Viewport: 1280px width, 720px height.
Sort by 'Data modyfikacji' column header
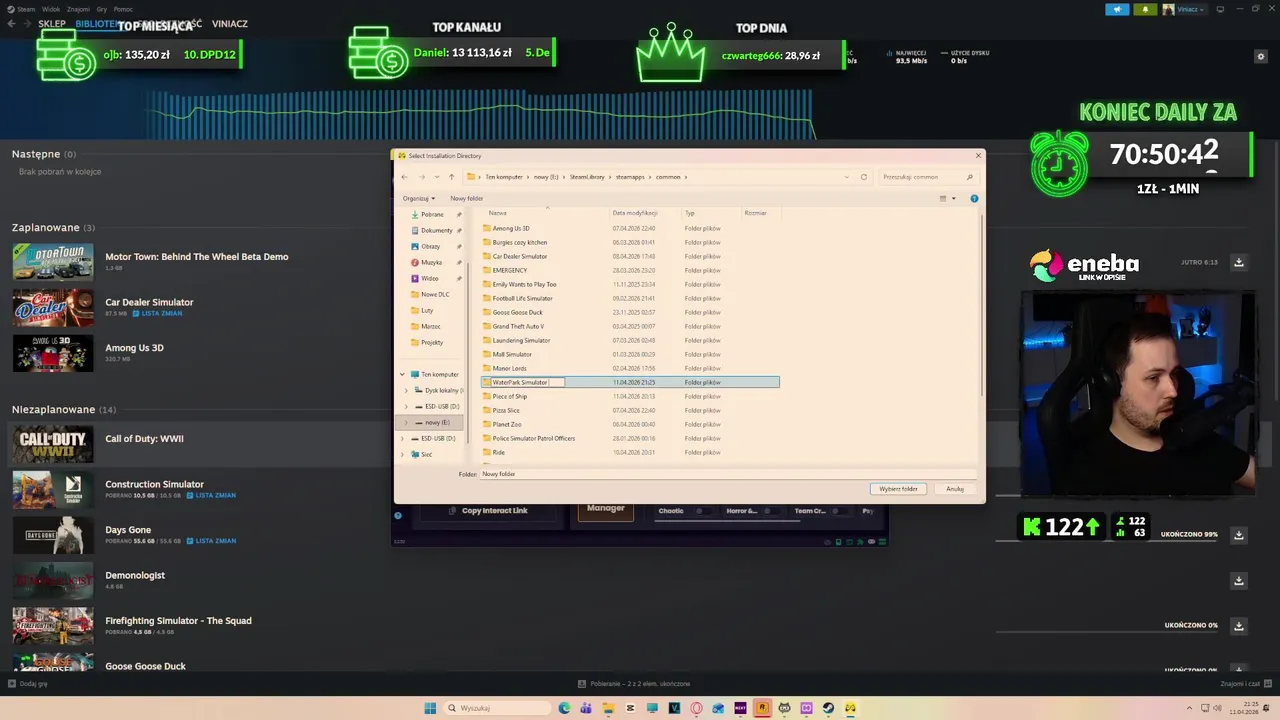click(635, 213)
